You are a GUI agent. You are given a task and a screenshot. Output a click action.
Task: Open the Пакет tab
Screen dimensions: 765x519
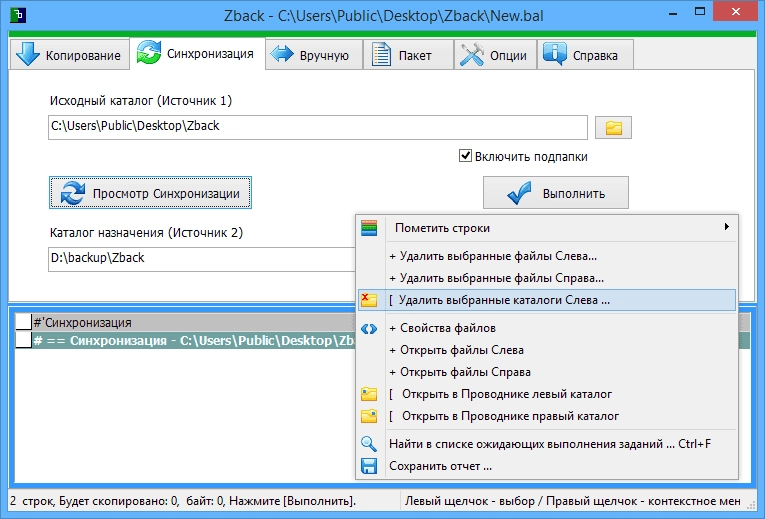[x=408, y=54]
